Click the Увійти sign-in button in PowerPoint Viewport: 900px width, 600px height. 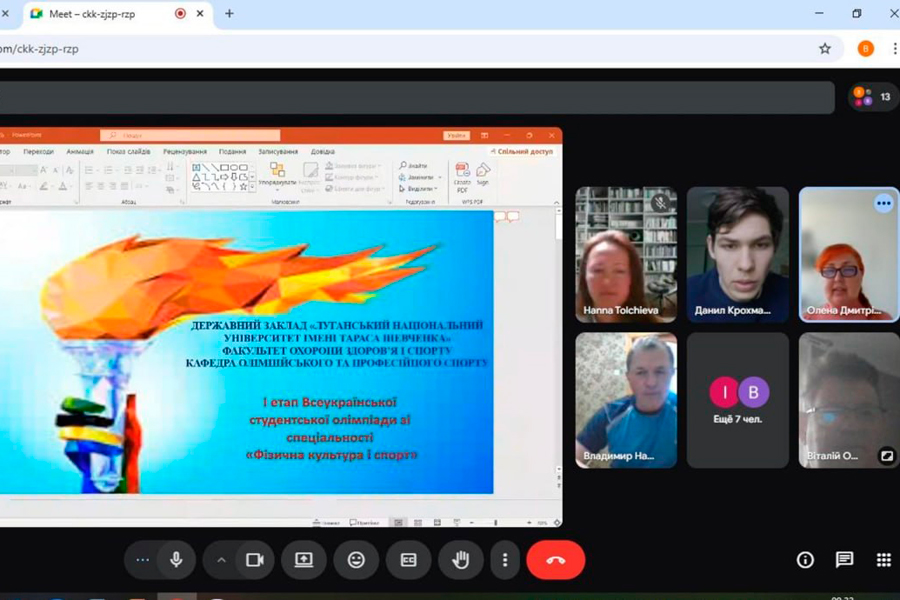click(x=456, y=135)
